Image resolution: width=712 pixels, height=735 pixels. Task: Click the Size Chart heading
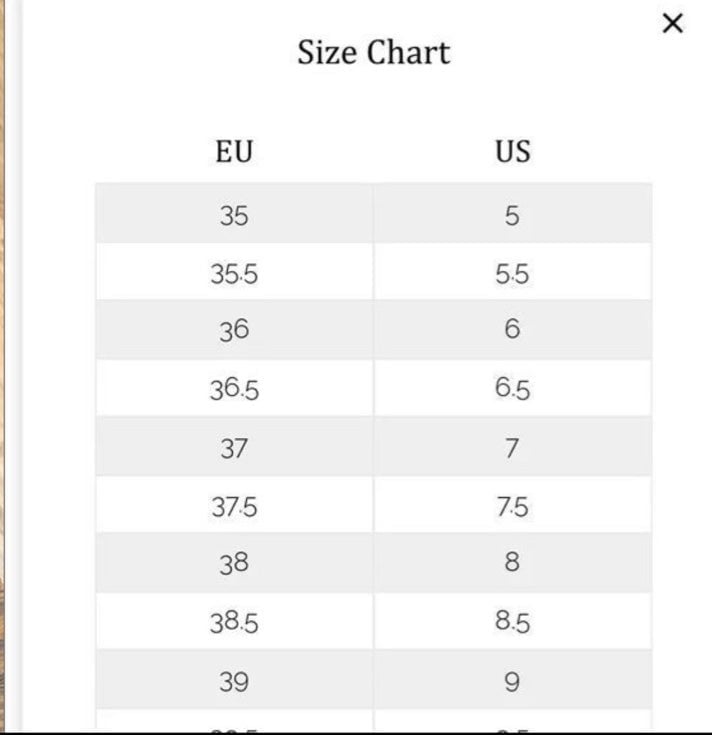pyautogui.click(x=374, y=52)
